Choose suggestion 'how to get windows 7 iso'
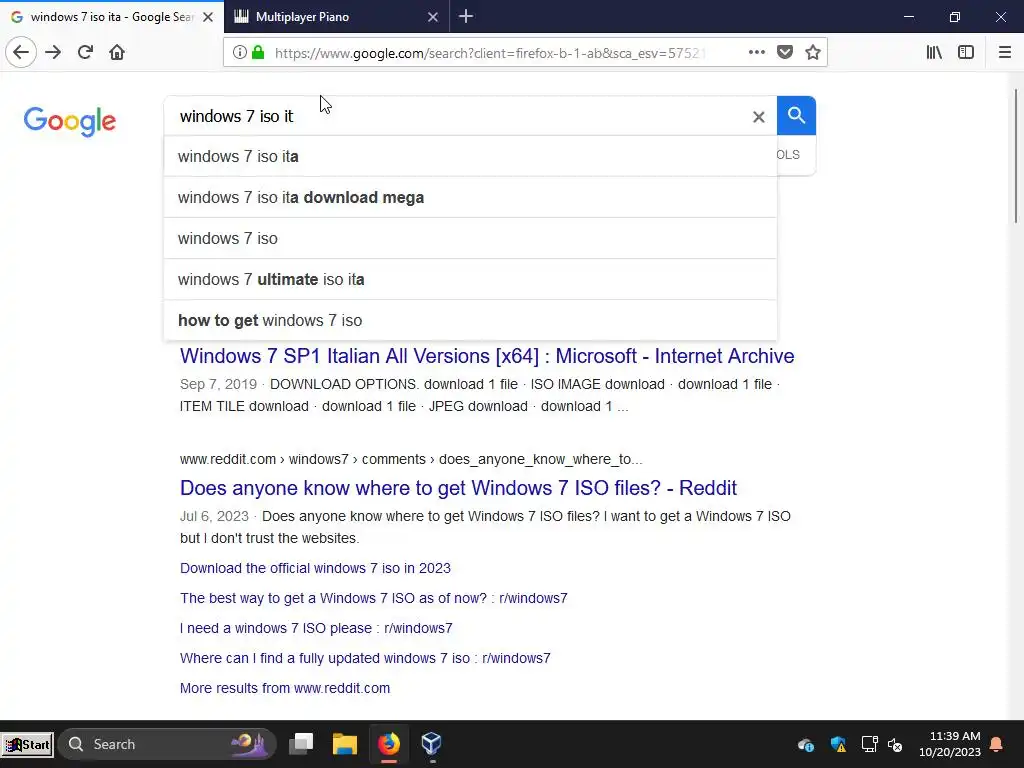The width and height of the screenshot is (1024, 768). (x=470, y=321)
